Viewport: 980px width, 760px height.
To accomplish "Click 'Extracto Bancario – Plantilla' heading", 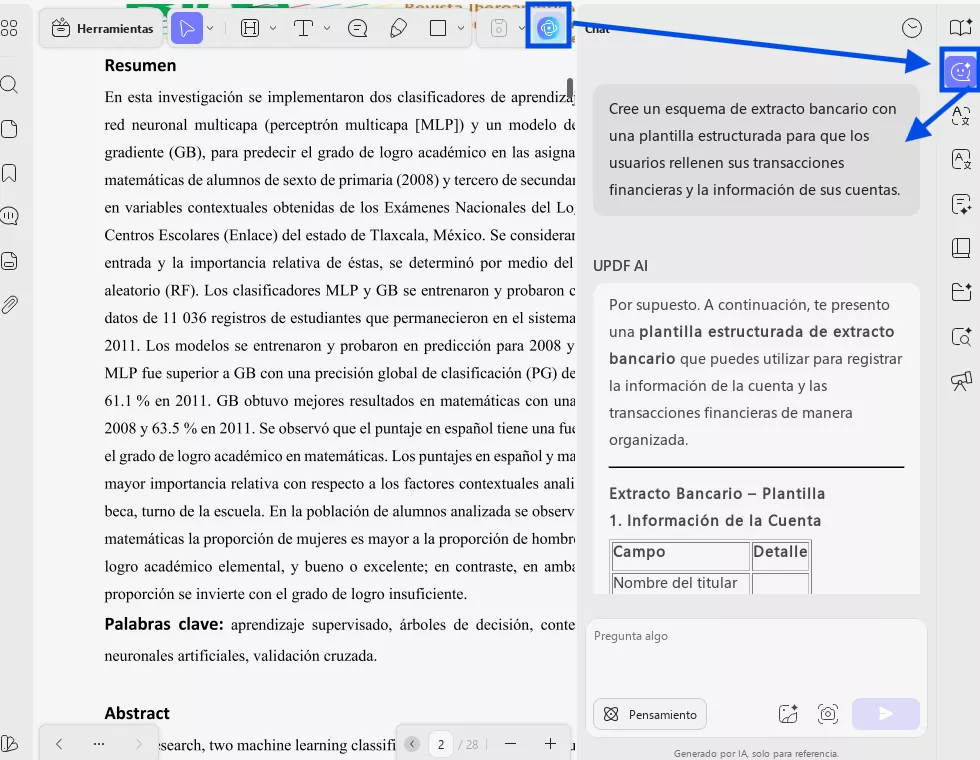I will 717,494.
